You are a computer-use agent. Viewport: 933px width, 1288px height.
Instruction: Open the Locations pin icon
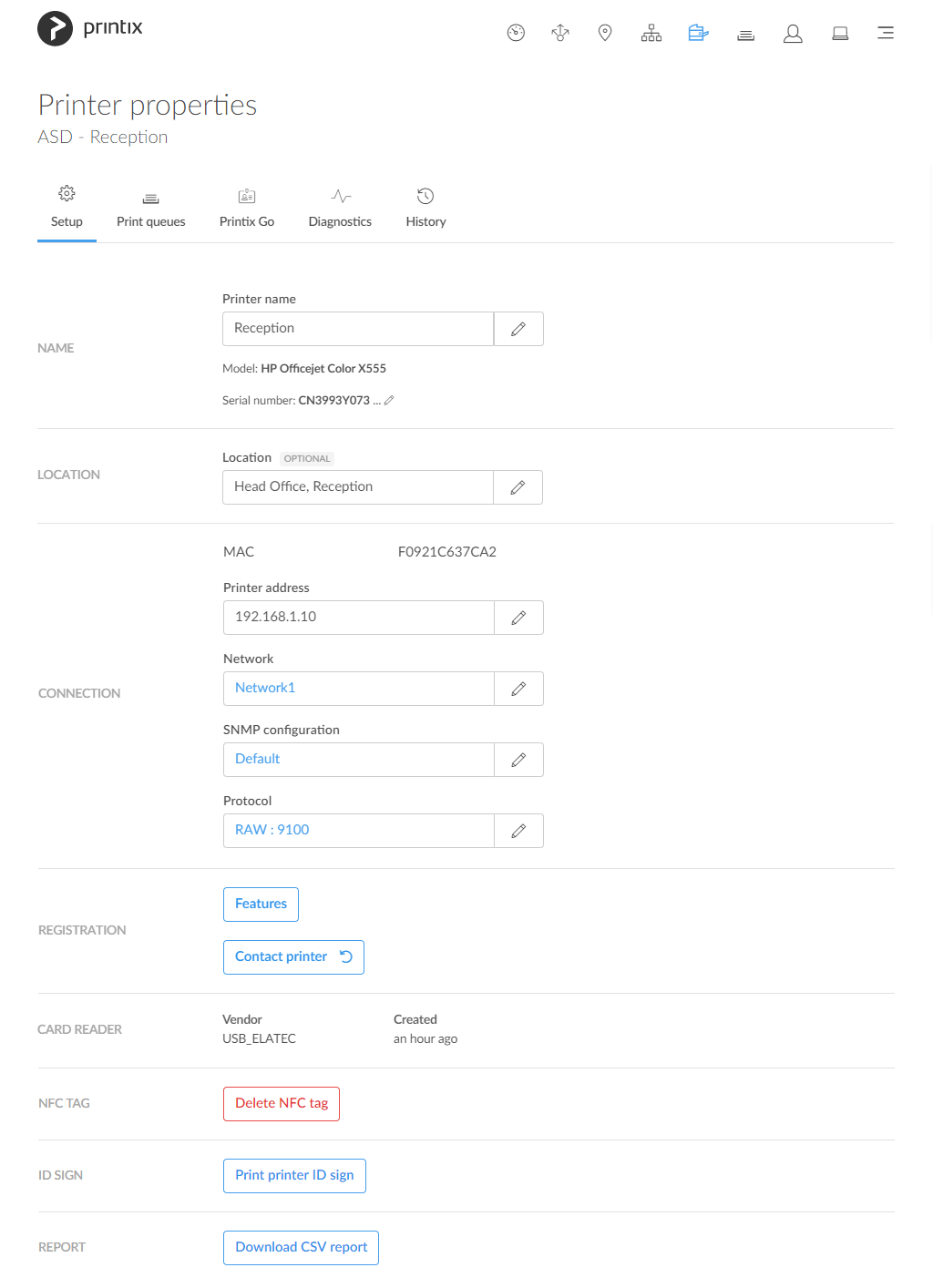click(x=605, y=34)
